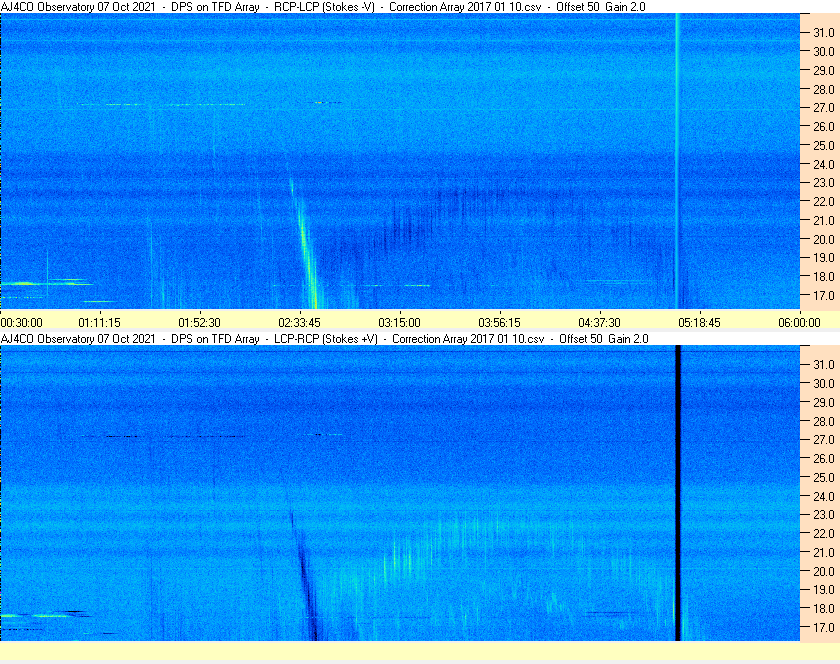Pick 26.0 on lower spectrogram frequency scale
The image size is (840, 664).
[824, 458]
